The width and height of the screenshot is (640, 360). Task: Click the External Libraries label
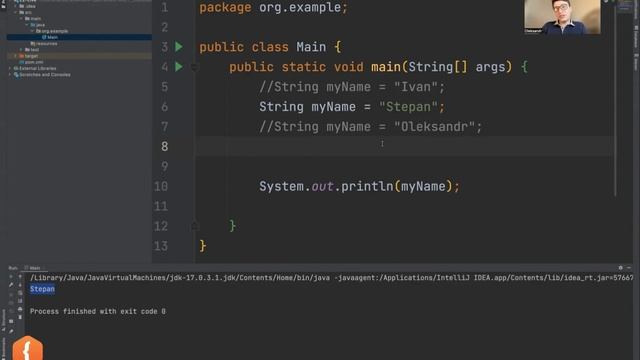coord(38,68)
